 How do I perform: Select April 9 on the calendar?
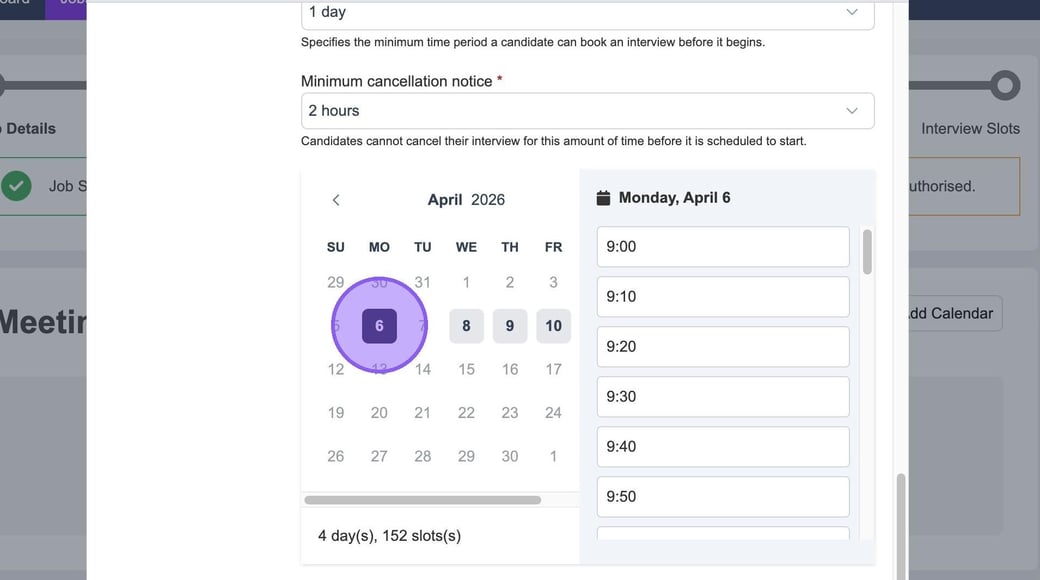[510, 326]
